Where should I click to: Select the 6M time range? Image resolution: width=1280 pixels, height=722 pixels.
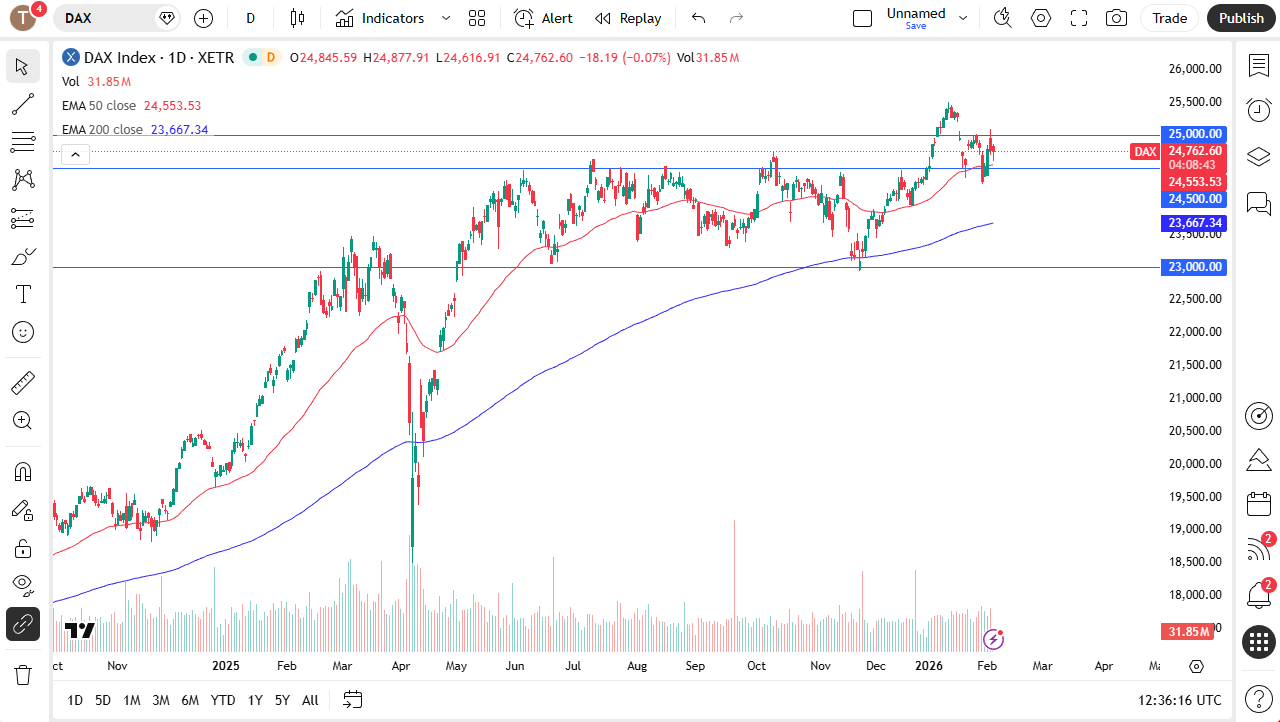190,700
